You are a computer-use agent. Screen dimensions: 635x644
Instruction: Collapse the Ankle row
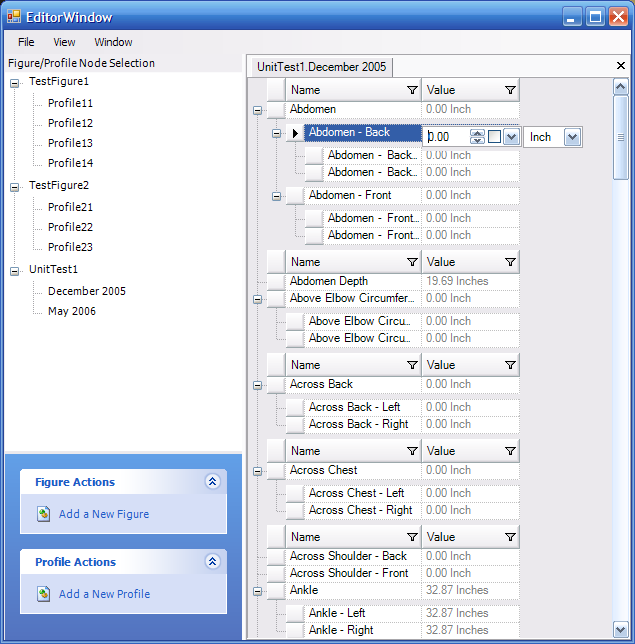[x=258, y=591]
